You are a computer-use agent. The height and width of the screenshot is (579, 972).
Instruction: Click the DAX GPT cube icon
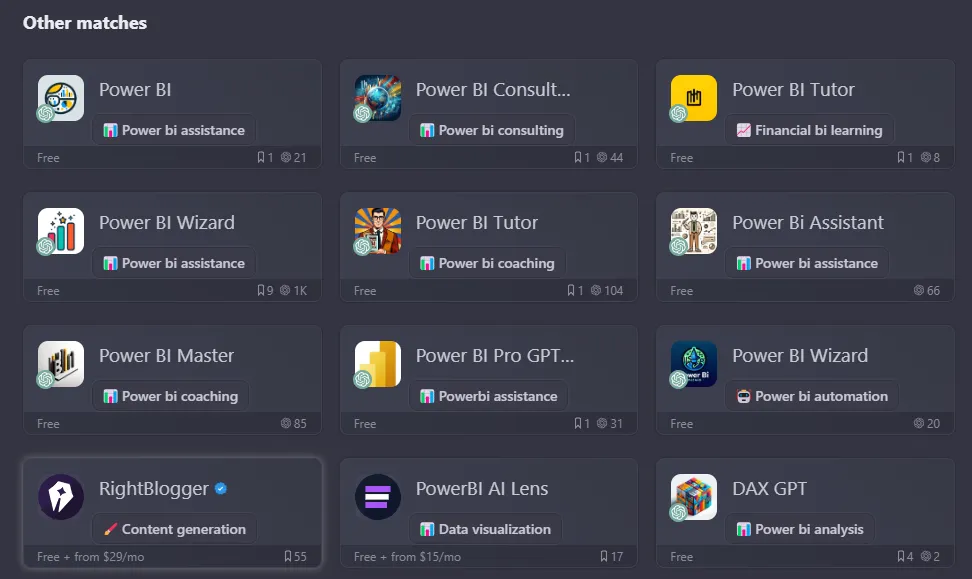694,497
